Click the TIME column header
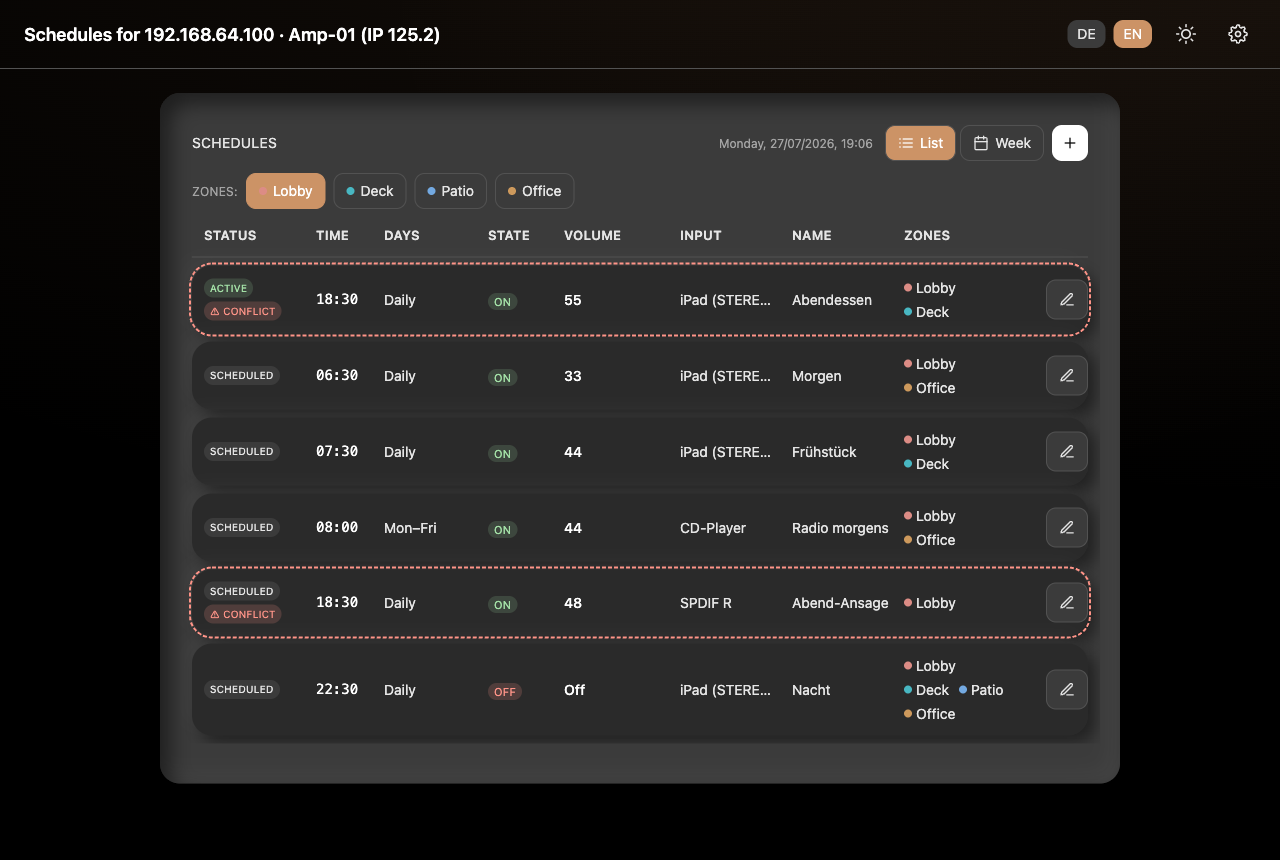1280x860 pixels. click(x=332, y=236)
